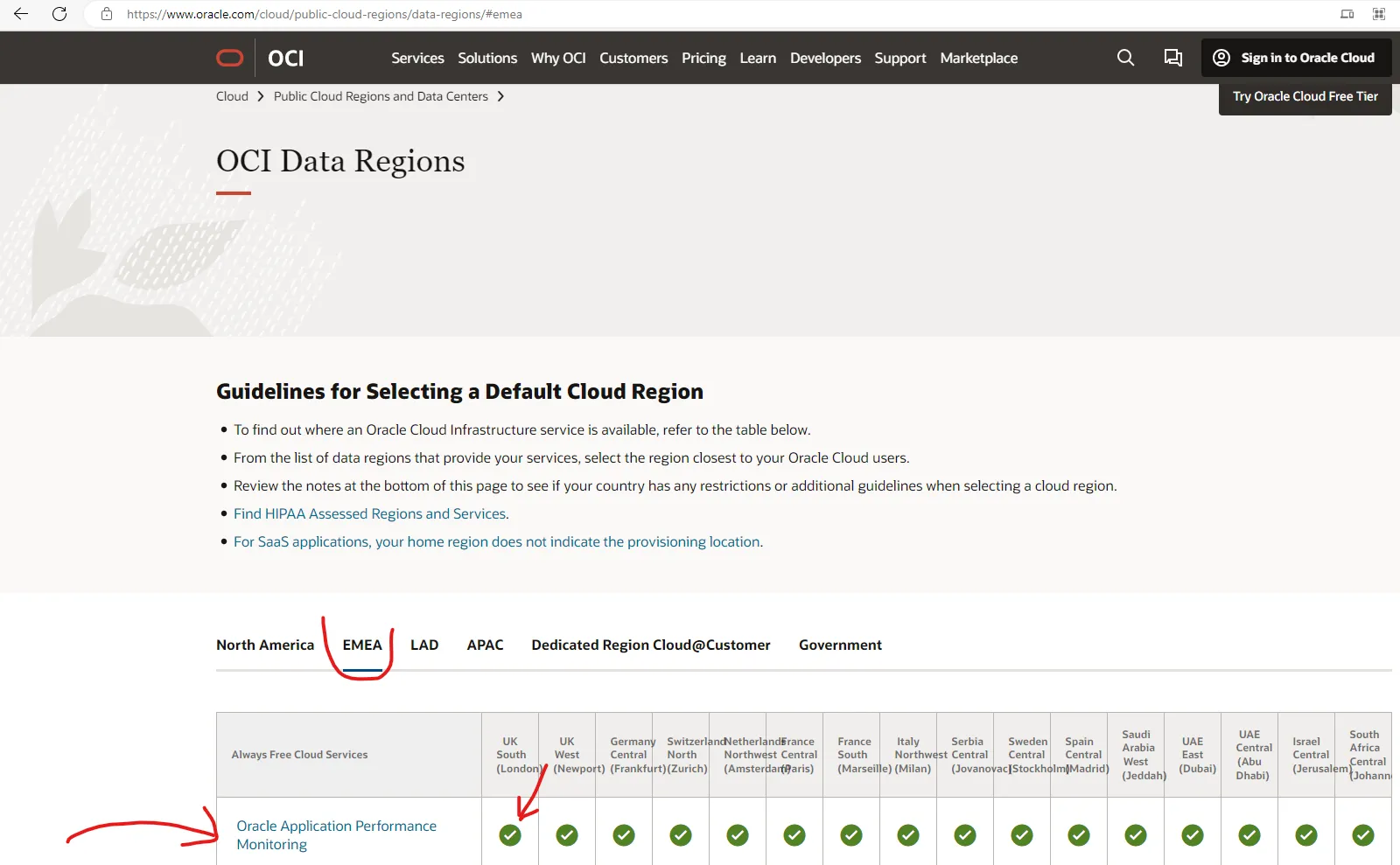Open the SaaS applications home region link
Image resolution: width=1400 pixels, height=865 pixels.
(497, 541)
